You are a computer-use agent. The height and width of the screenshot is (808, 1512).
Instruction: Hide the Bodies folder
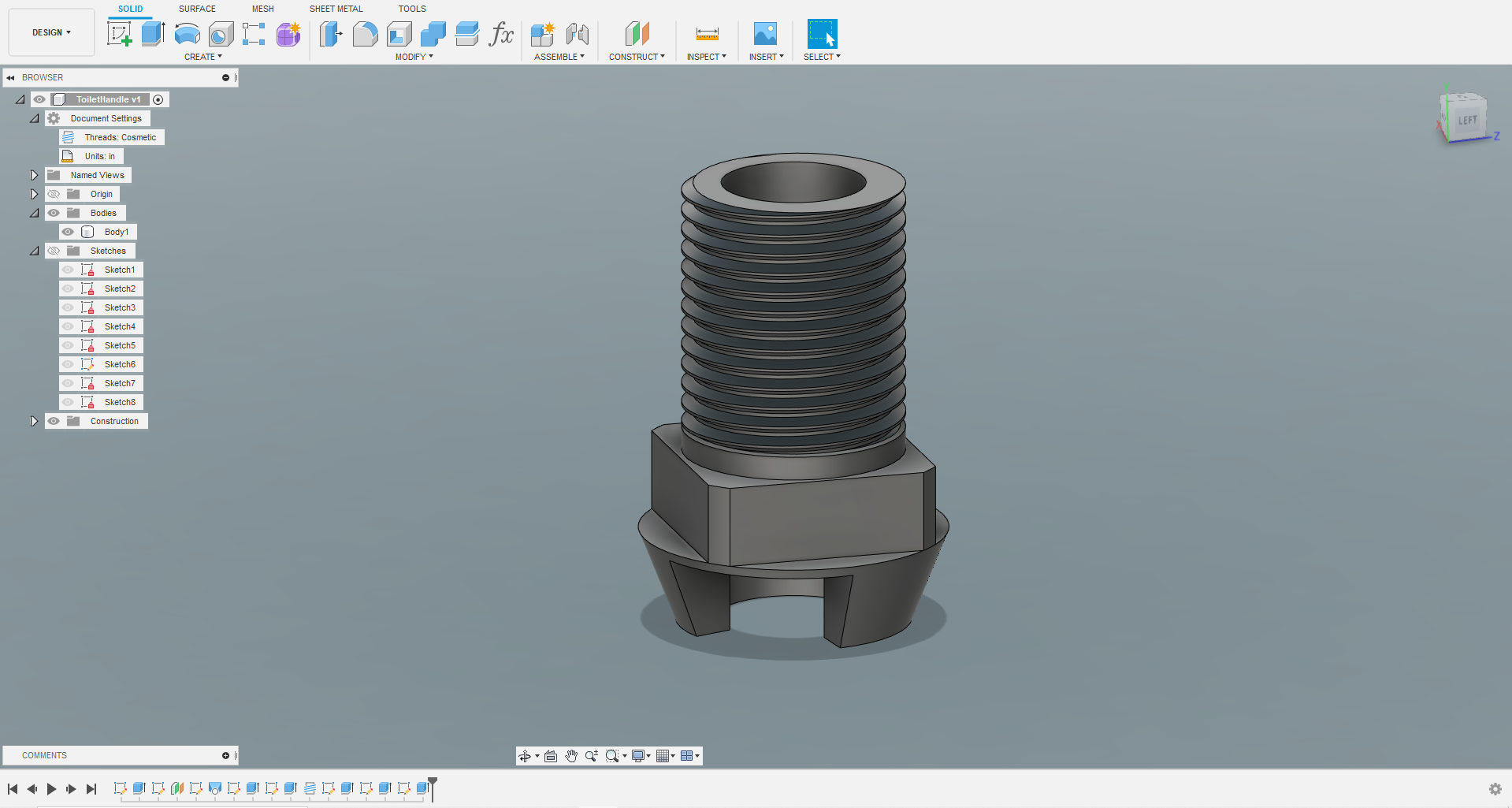tap(54, 213)
